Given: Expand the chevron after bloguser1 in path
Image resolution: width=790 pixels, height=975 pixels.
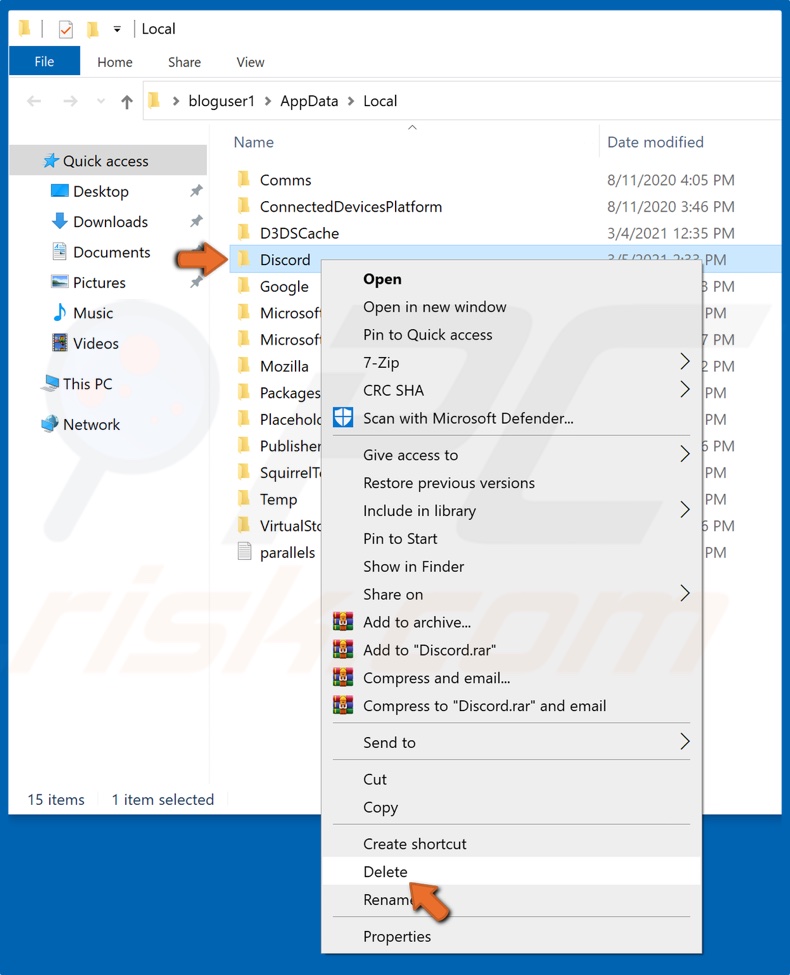Looking at the screenshot, I should [x=267, y=101].
